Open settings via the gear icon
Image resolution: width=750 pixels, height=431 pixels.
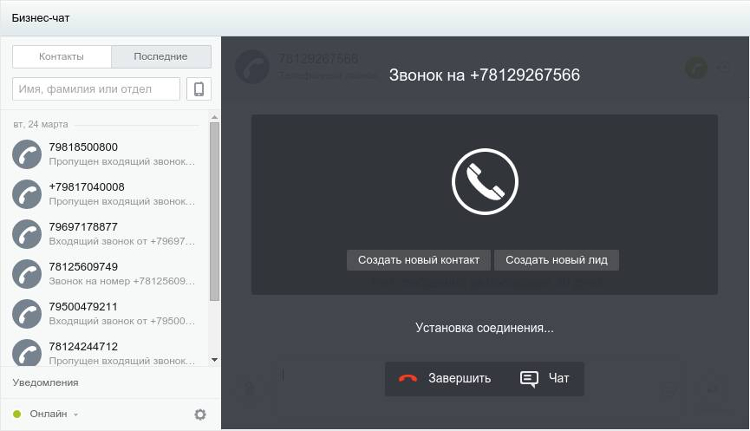point(200,414)
